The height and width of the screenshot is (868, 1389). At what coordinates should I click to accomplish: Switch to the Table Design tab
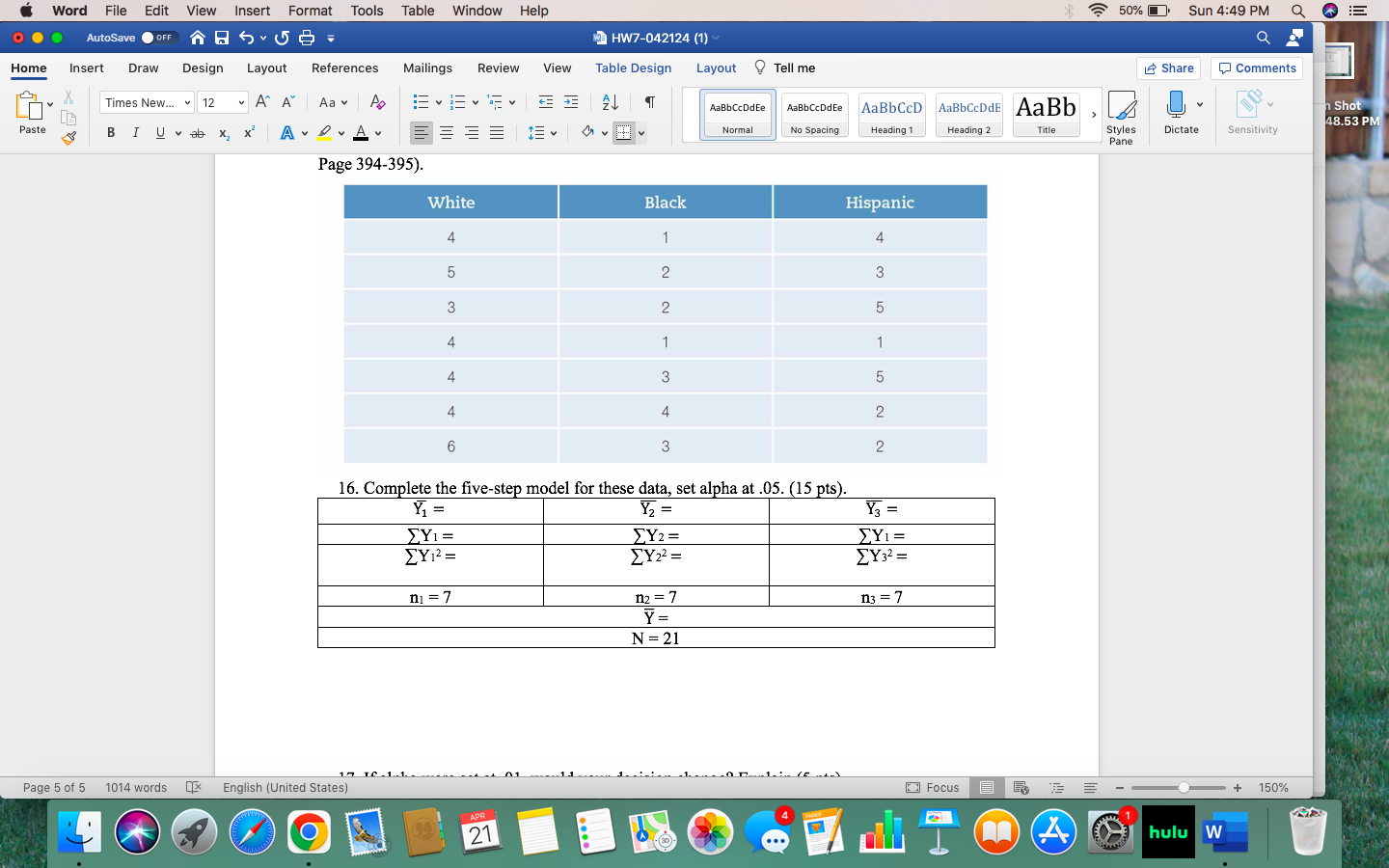(632, 68)
